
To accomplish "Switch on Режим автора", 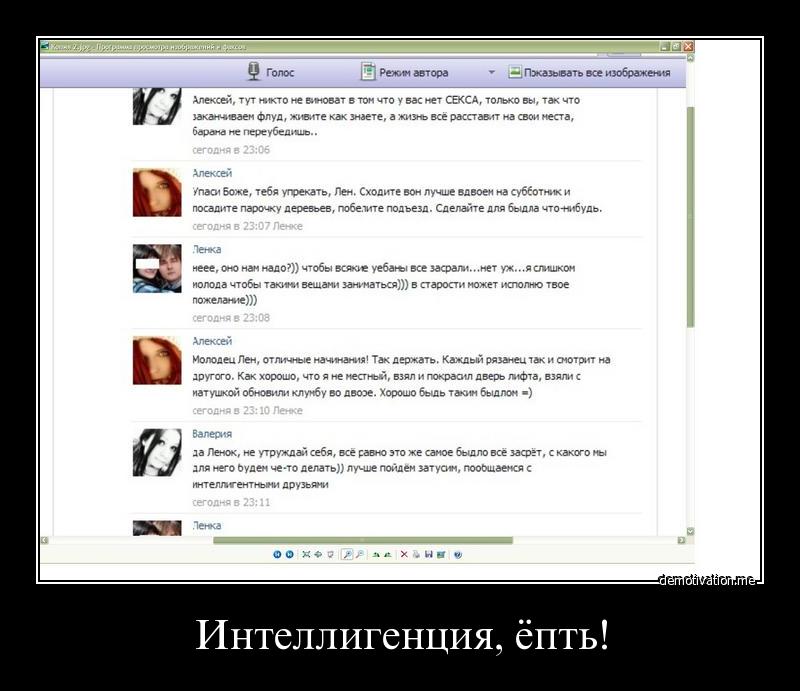I will click(x=414, y=72).
